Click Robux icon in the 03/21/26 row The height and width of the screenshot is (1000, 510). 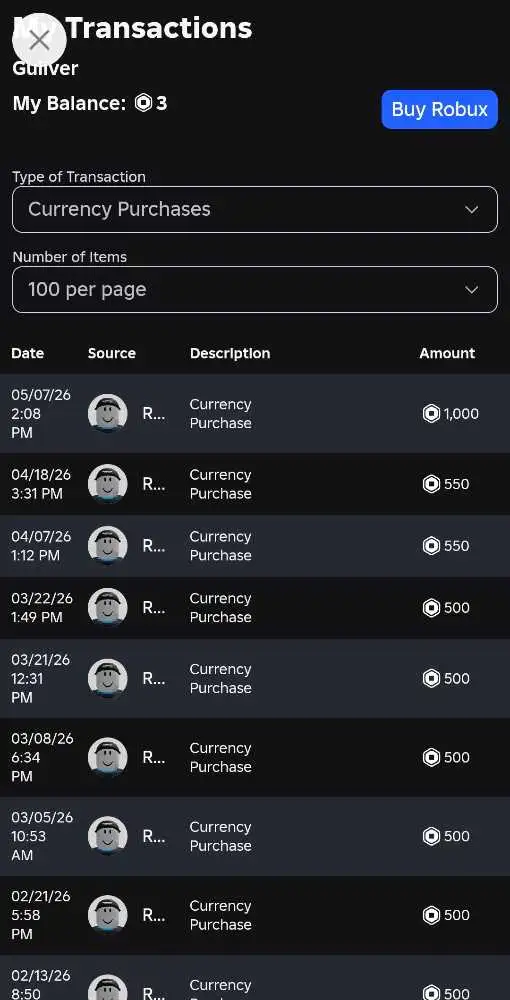pos(432,679)
